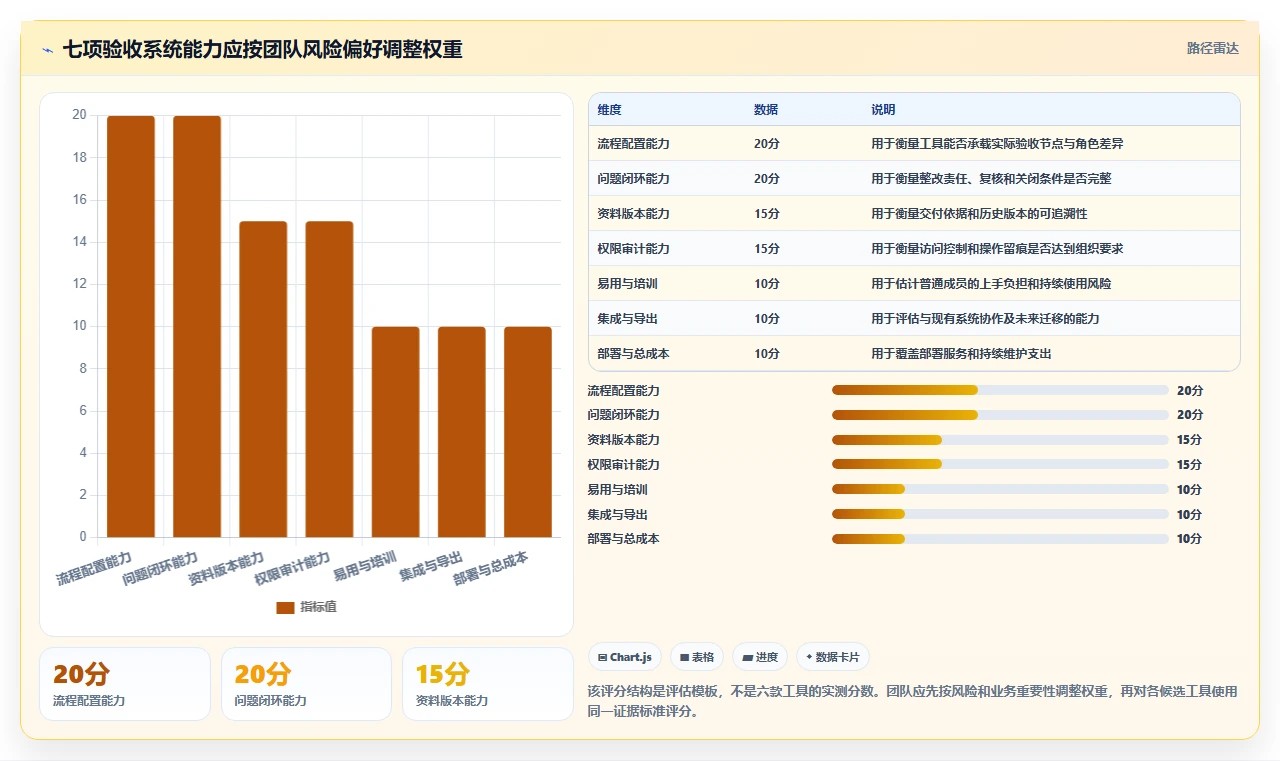Click the 部署与总成本 x-axis label under chart
Image resolution: width=1280 pixels, height=761 pixels.
coord(491,566)
